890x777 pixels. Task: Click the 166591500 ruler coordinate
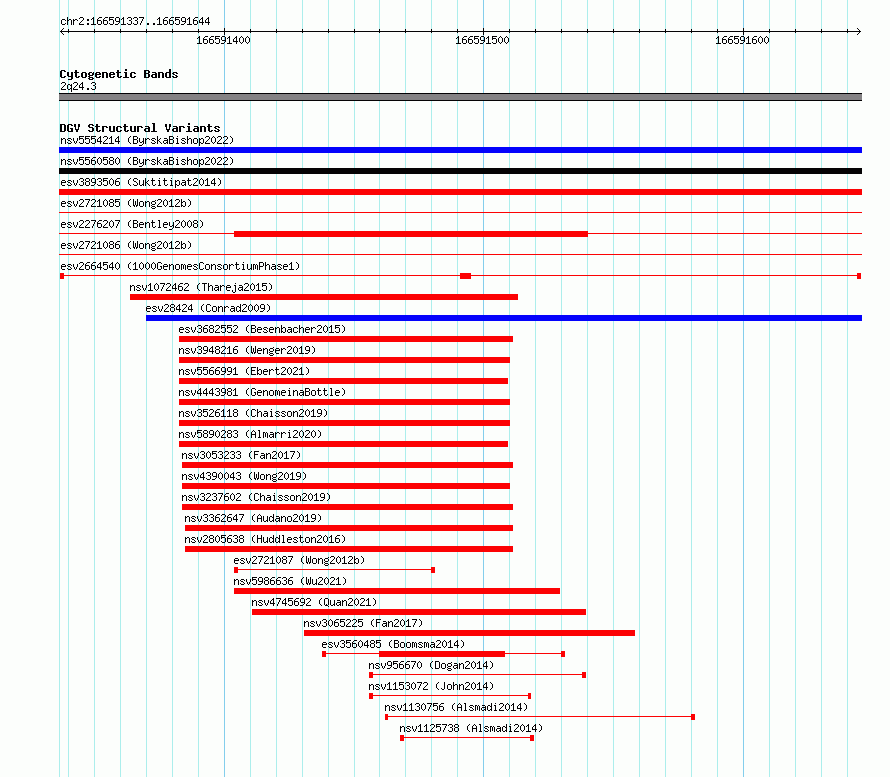click(482, 40)
